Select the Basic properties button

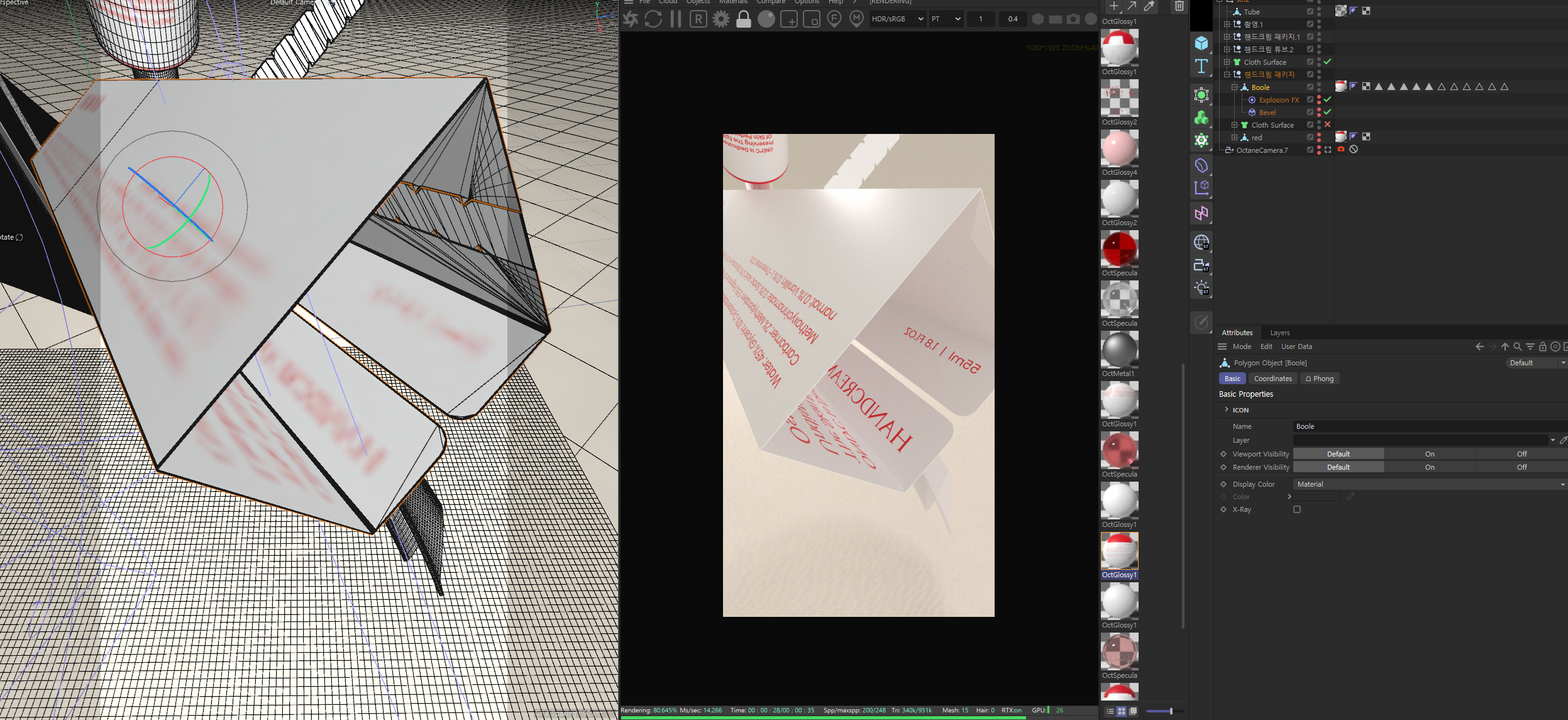(1232, 379)
